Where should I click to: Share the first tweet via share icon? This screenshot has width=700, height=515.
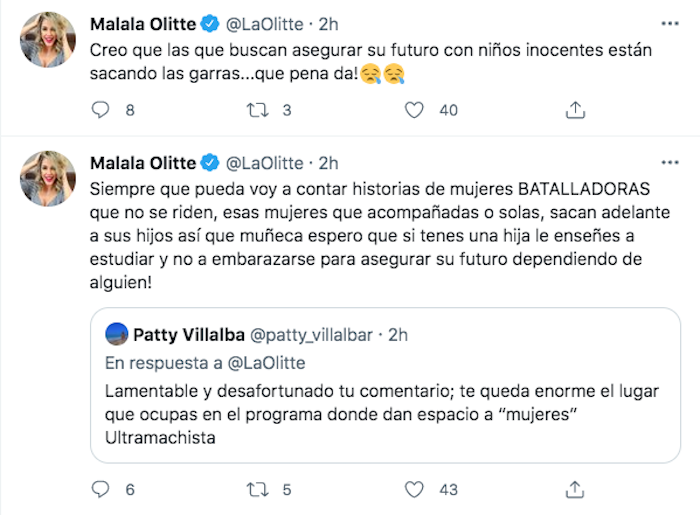(x=575, y=109)
